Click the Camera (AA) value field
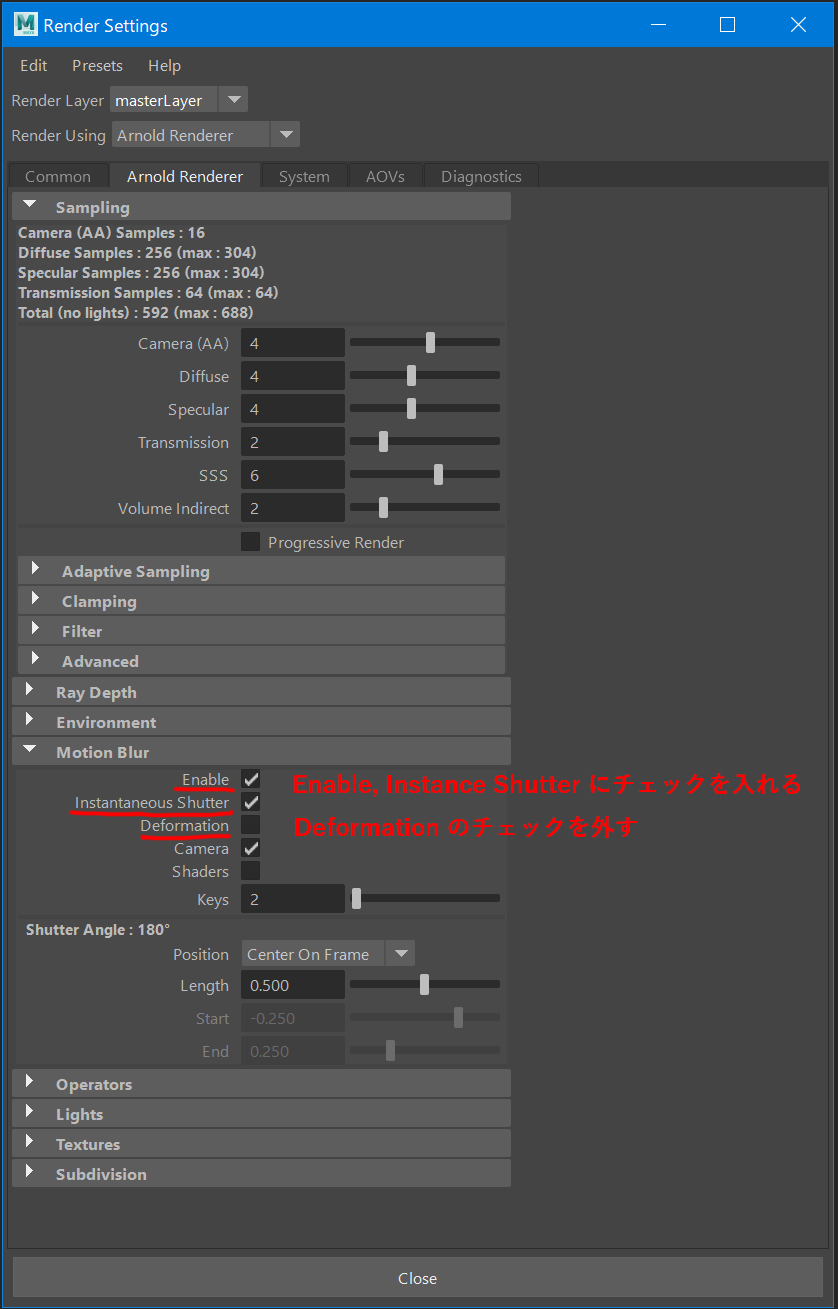Image resolution: width=838 pixels, height=1309 pixels. (292, 341)
